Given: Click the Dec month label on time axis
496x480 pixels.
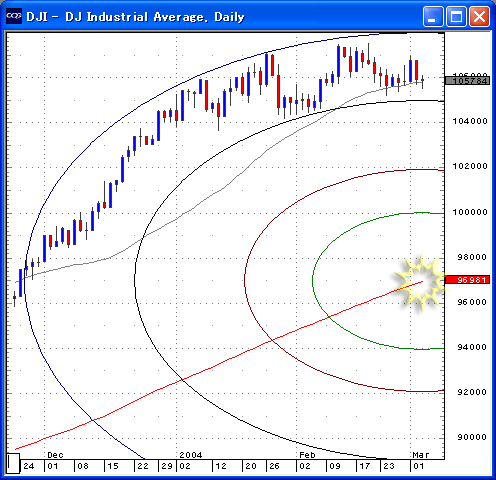Looking at the screenshot, I should 55,455.
